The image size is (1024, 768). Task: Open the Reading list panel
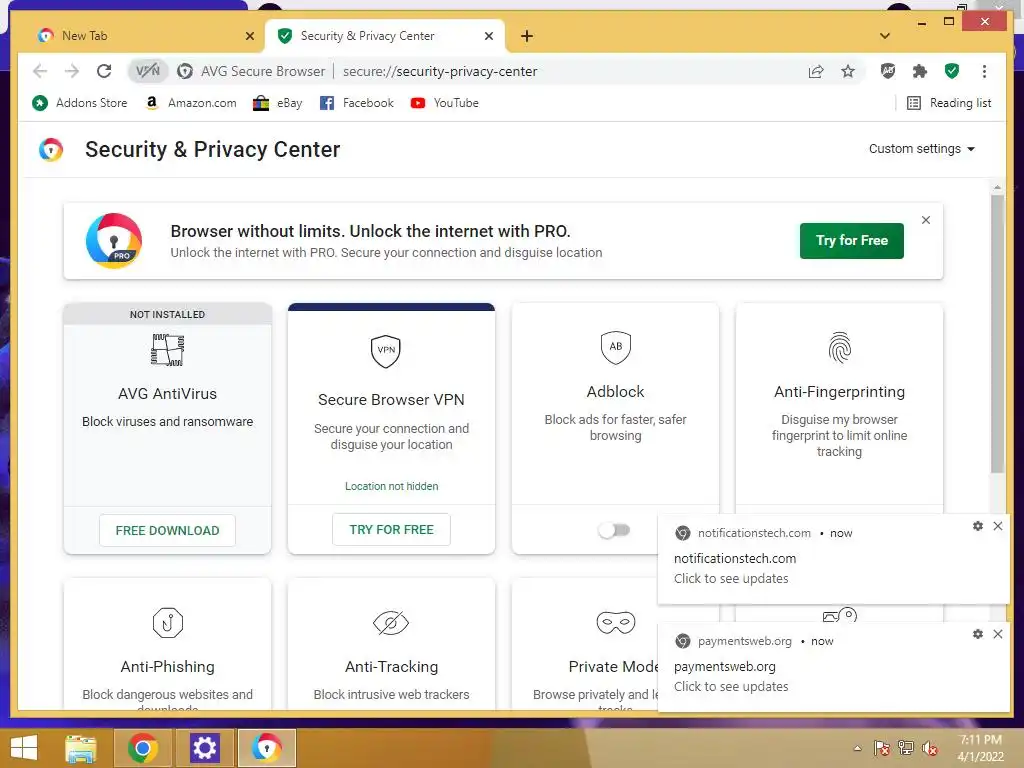pos(949,103)
